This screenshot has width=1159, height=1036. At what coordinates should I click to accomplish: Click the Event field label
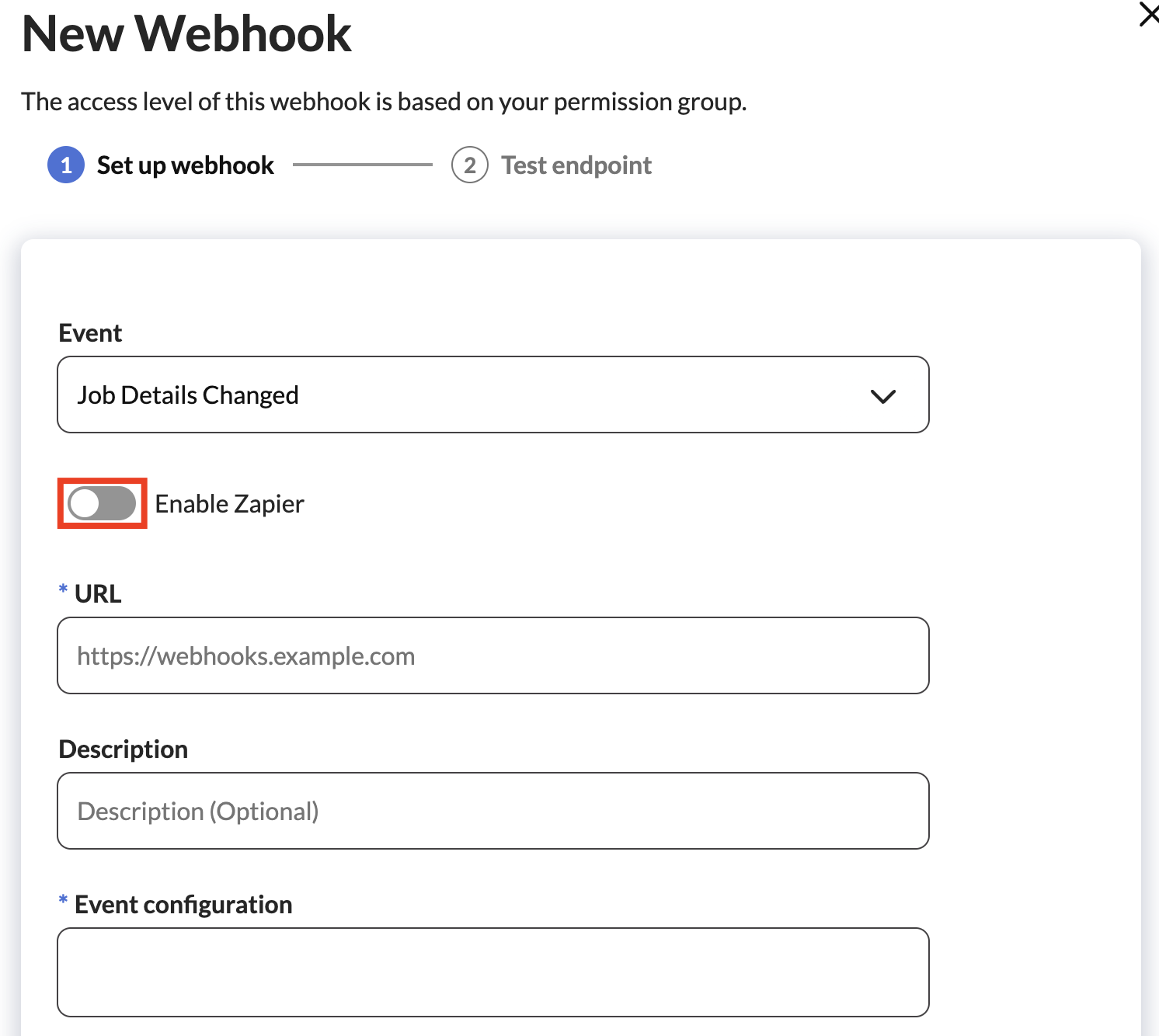click(x=90, y=333)
